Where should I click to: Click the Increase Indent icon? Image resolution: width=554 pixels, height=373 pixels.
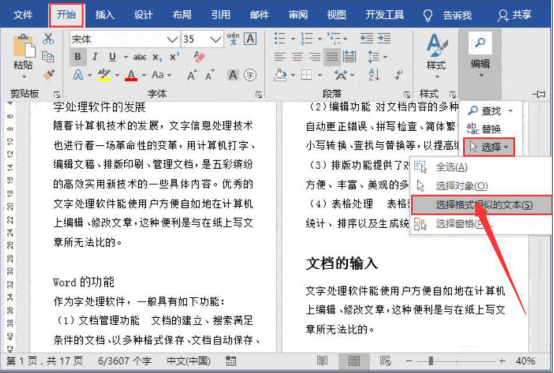click(x=384, y=39)
